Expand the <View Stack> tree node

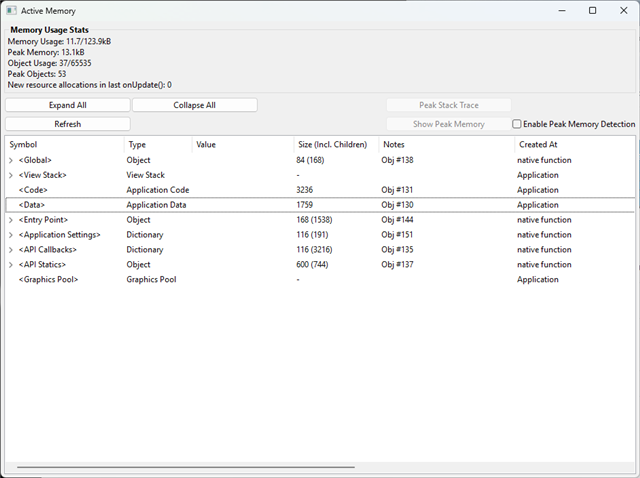point(11,175)
